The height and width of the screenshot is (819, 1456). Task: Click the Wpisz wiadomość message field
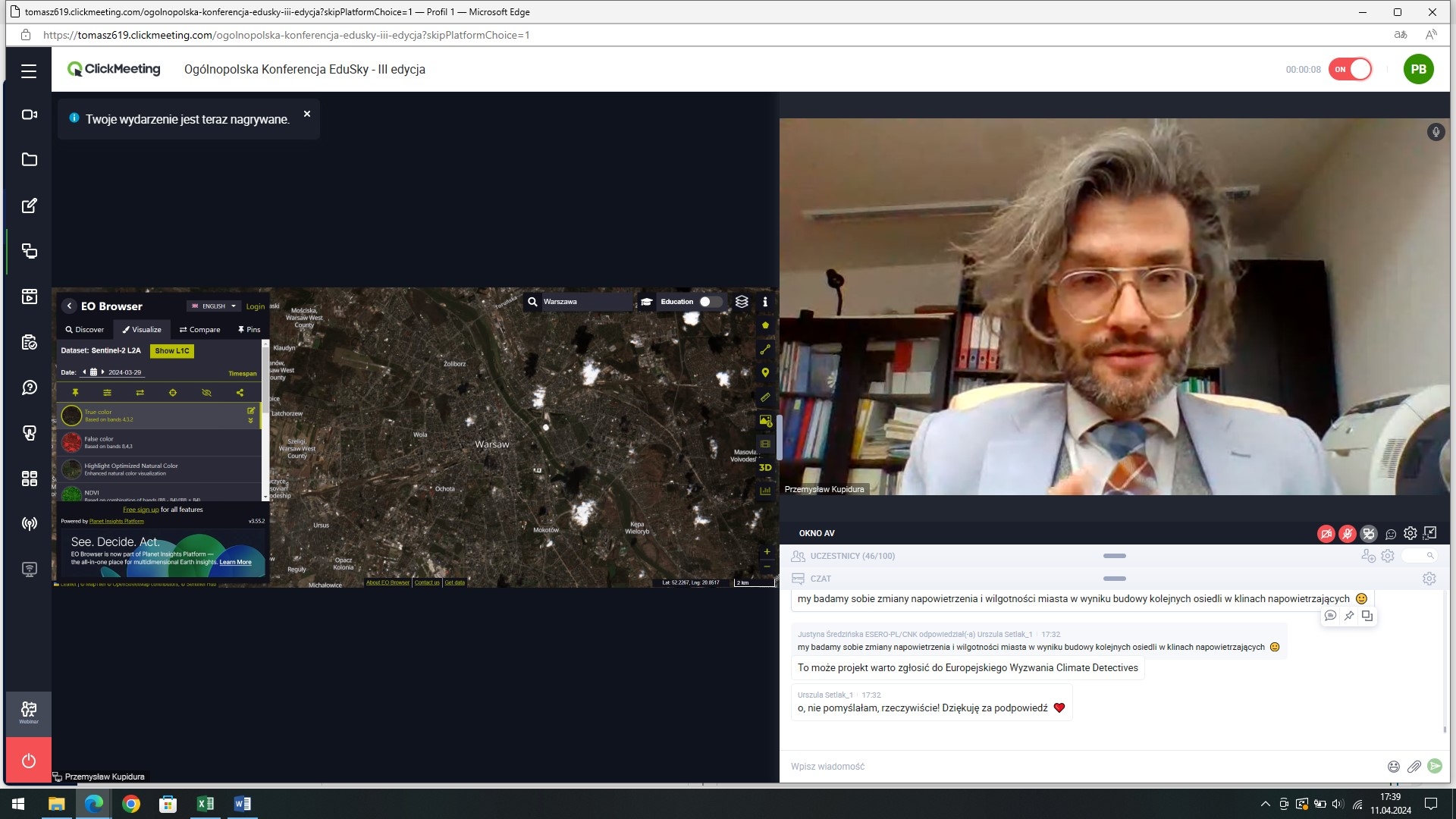[1084, 767]
